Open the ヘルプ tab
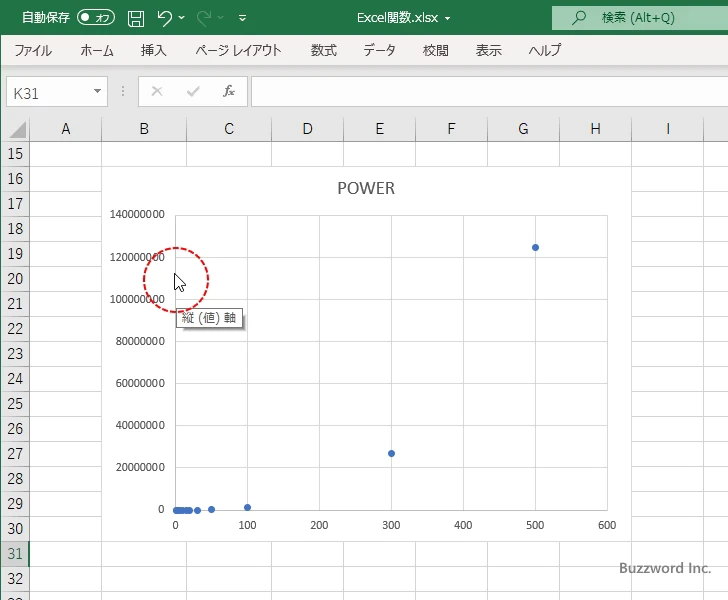This screenshot has width=728, height=600. [x=545, y=50]
